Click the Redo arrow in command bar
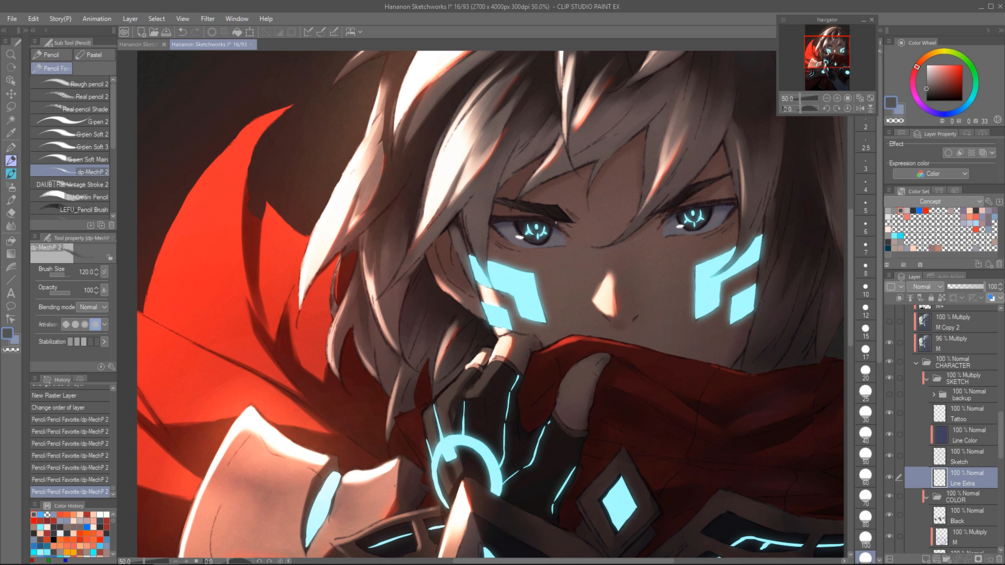 point(196,31)
